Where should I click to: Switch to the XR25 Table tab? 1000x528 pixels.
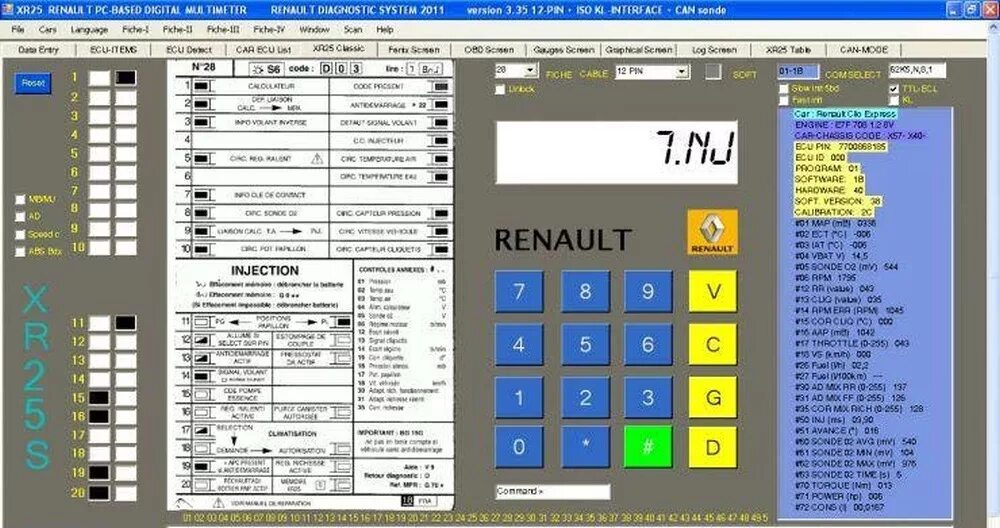point(789,50)
